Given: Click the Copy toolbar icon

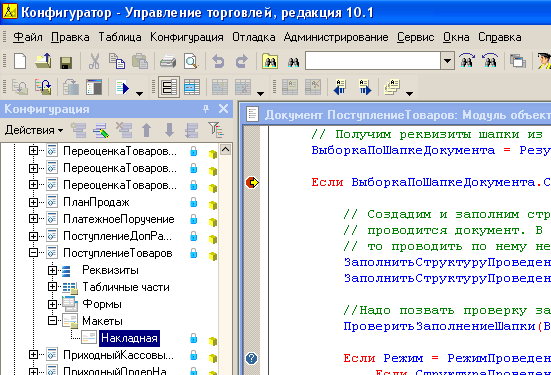Looking at the screenshot, I should click(x=117, y=62).
